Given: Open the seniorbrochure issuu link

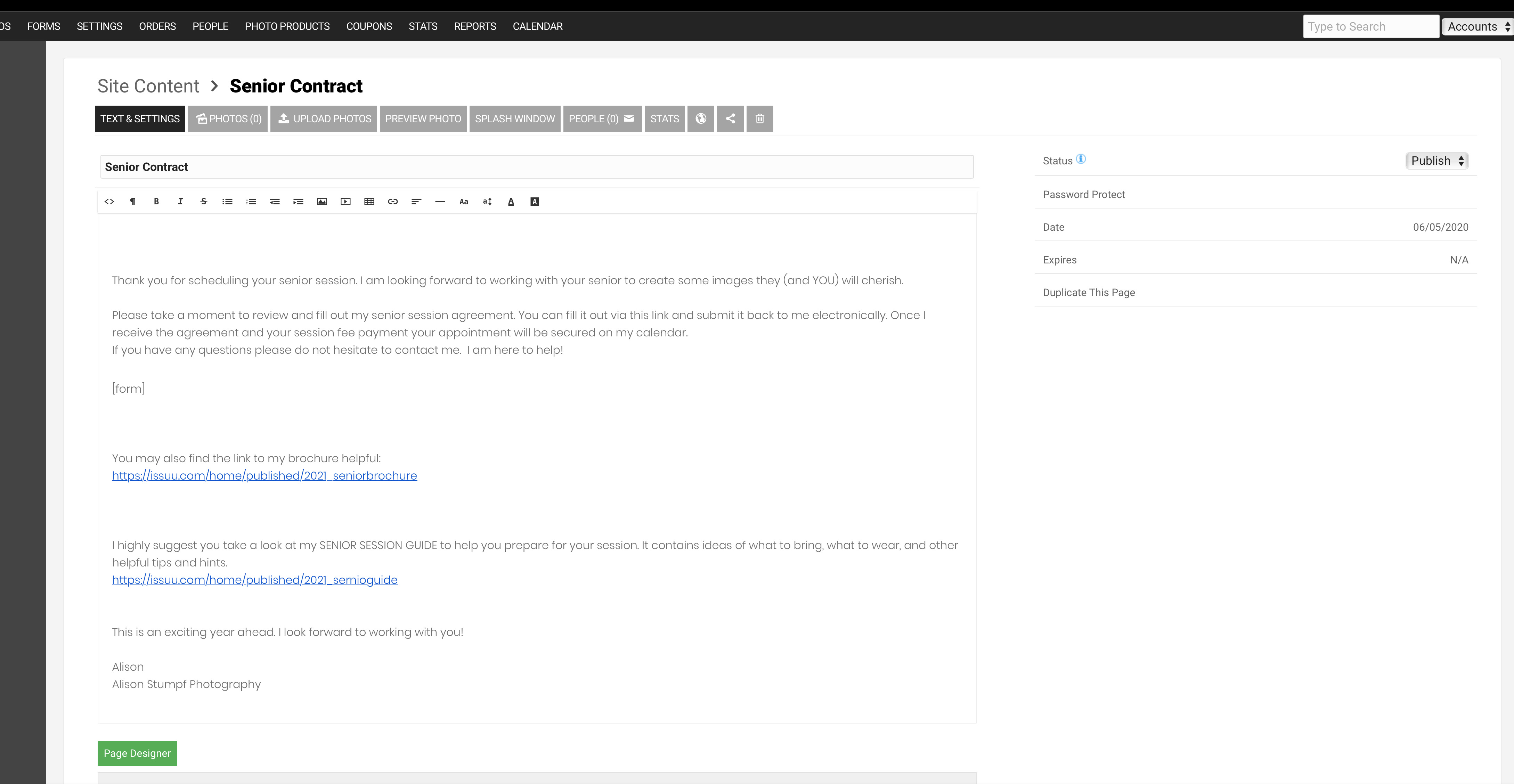Looking at the screenshot, I should (x=264, y=475).
